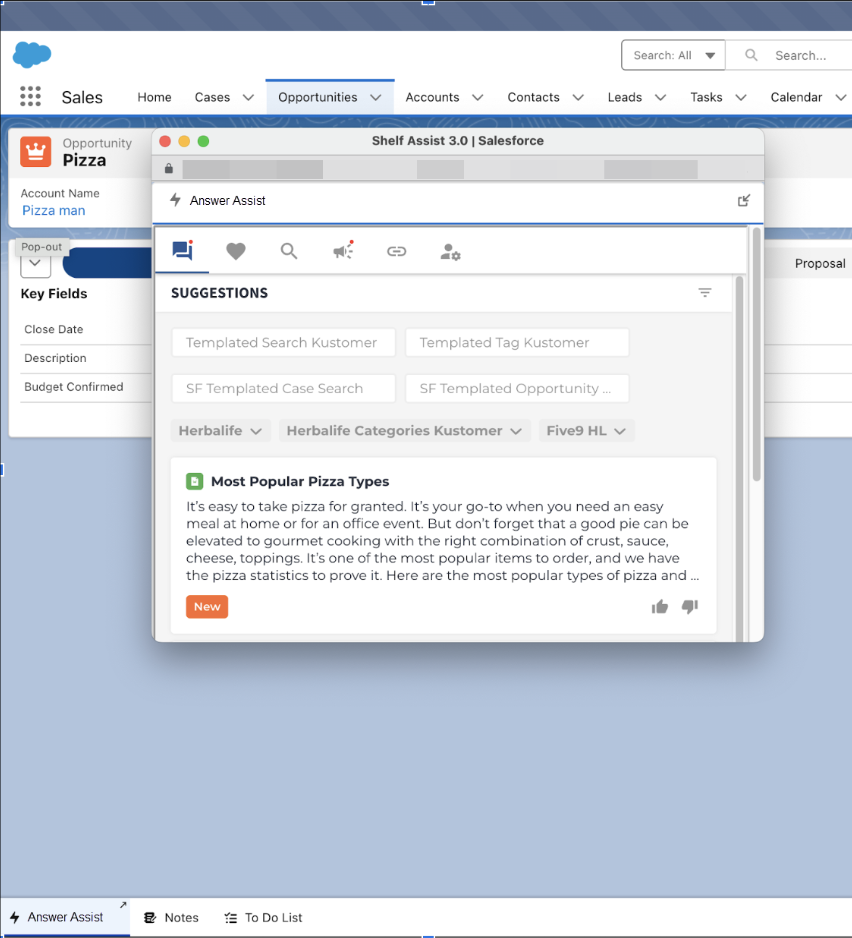Viewport: 852px width, 938px height.
Task: Open Answer Assist in the utility bar
Action: pos(65,917)
